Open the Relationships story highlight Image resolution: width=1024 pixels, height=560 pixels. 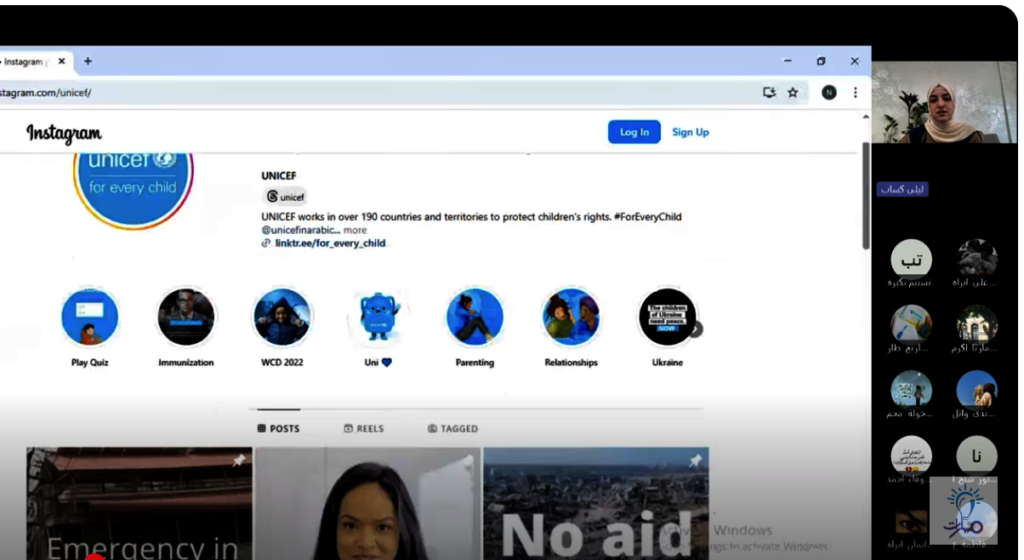(x=571, y=317)
